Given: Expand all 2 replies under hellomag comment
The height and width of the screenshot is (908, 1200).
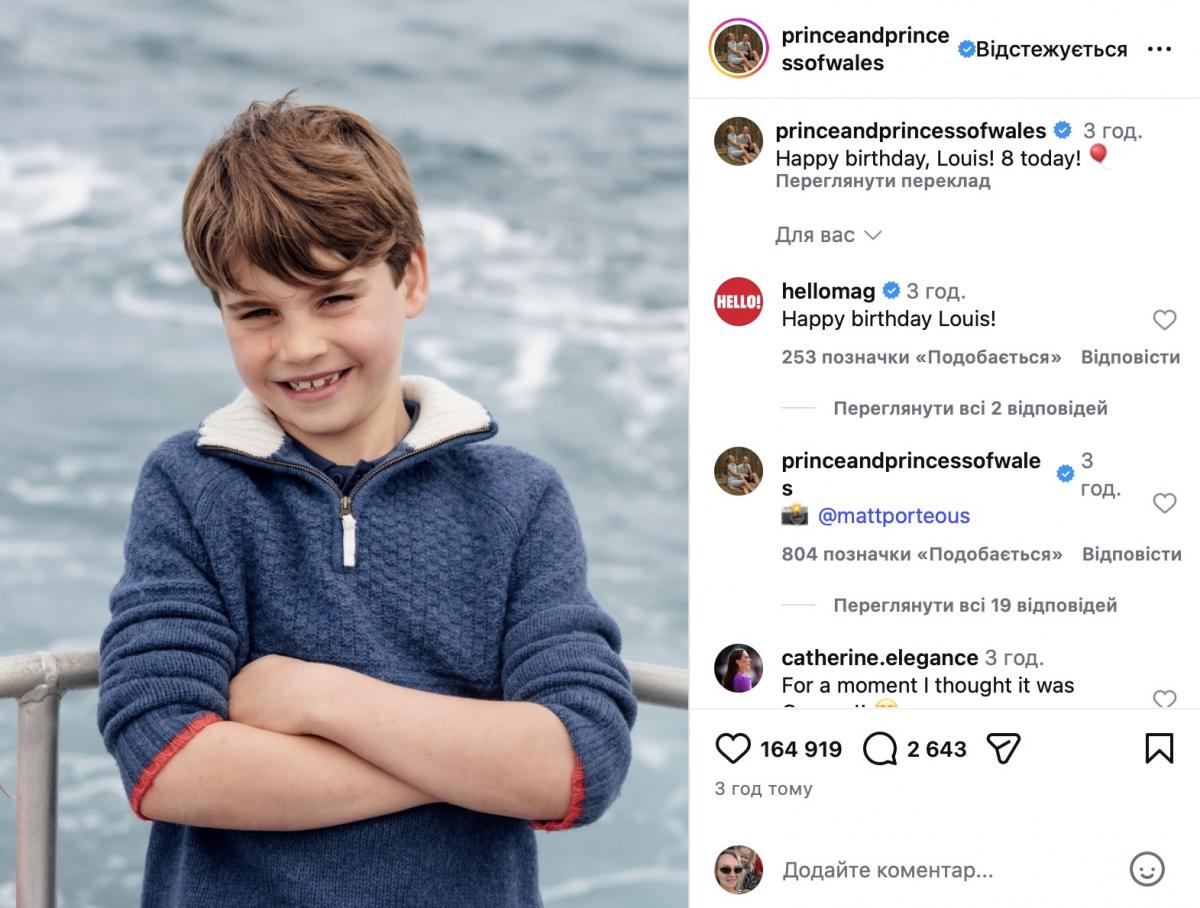Looking at the screenshot, I should pos(970,408).
